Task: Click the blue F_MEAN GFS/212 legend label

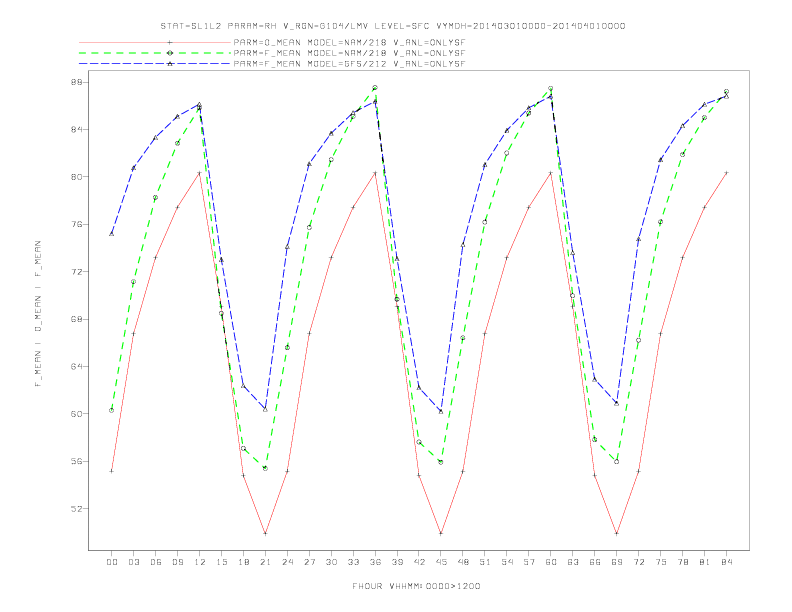Action: tap(349, 64)
